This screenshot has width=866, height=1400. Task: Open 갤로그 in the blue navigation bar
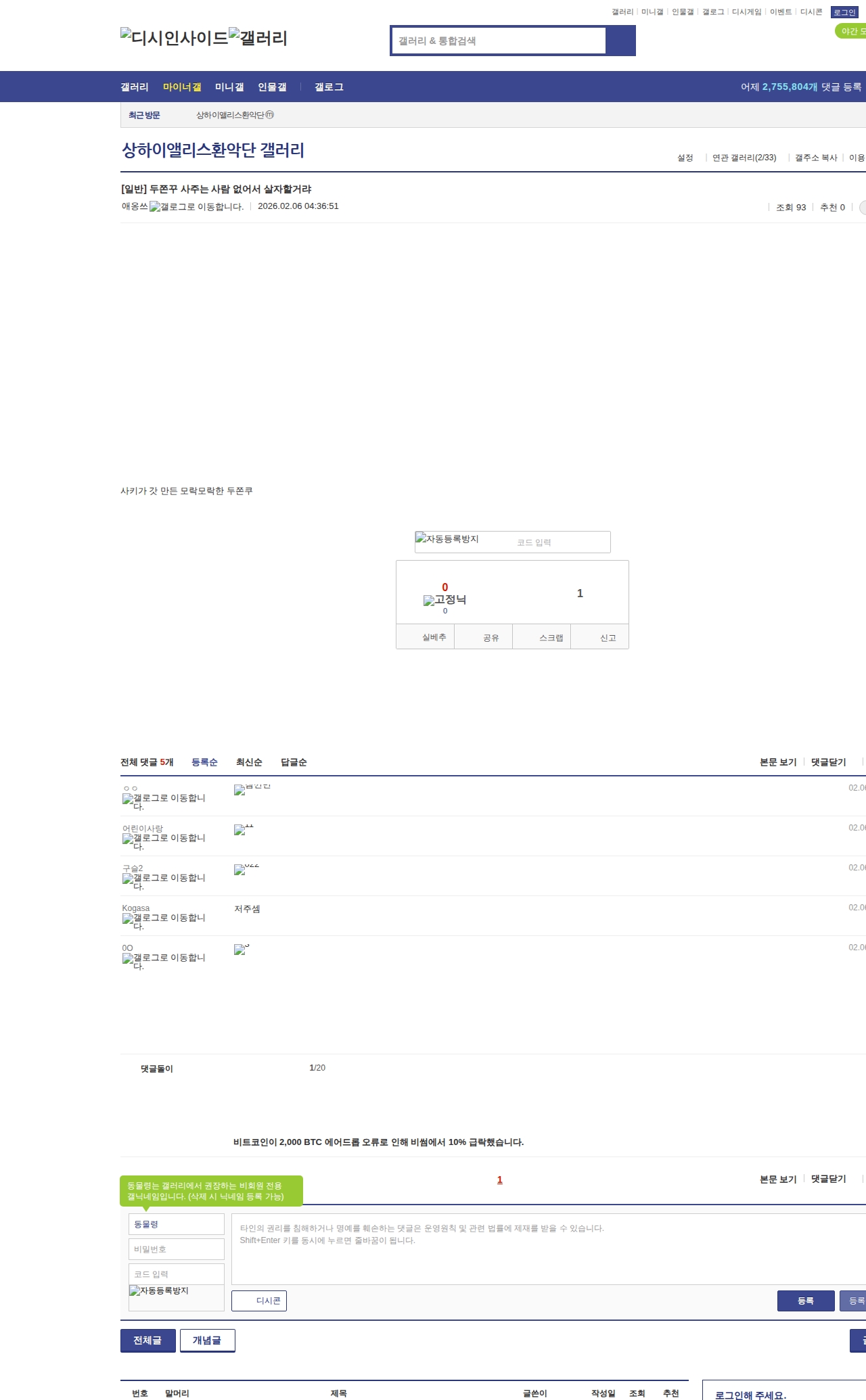pos(329,87)
